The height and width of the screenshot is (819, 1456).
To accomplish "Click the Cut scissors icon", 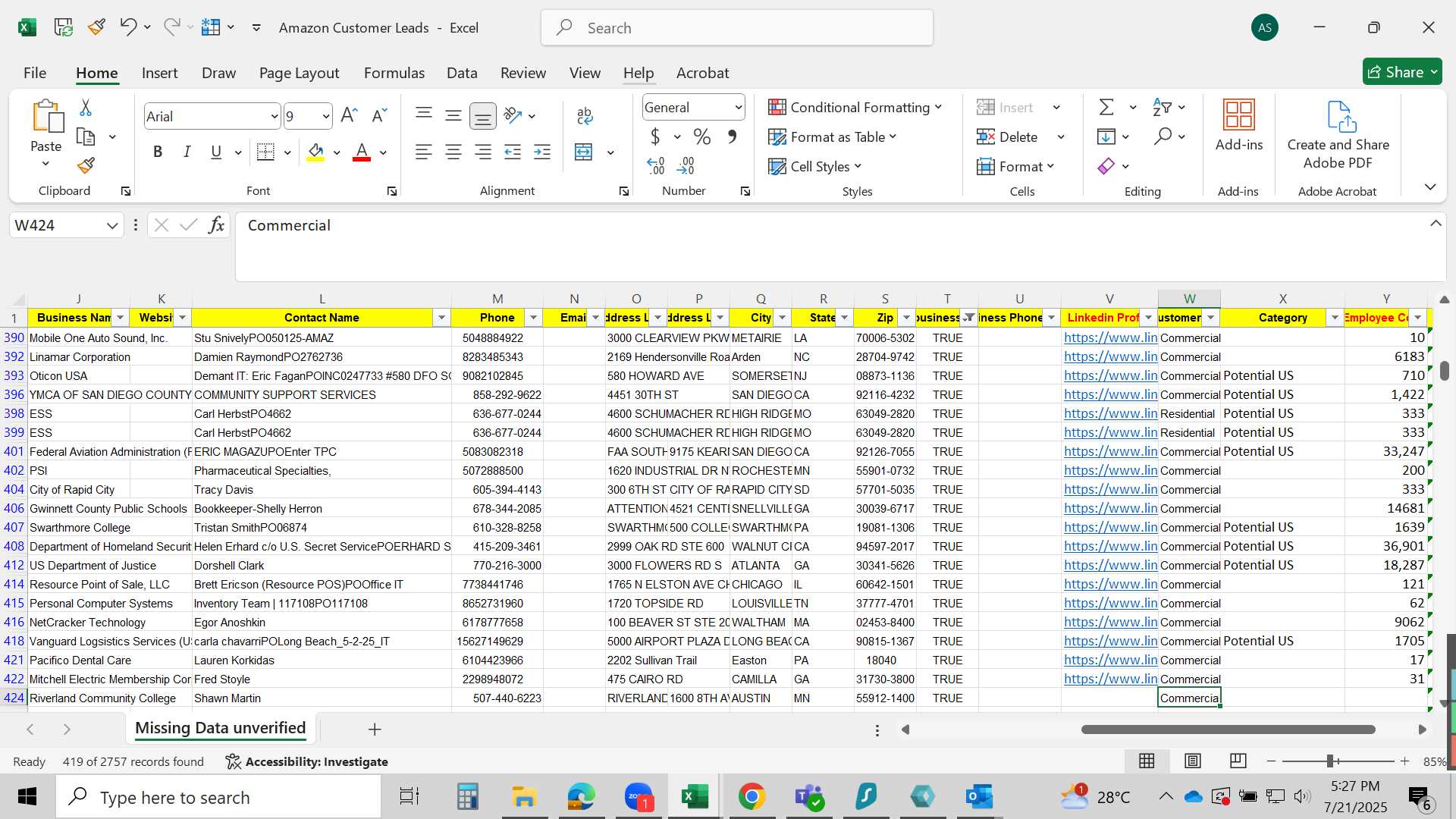I will coord(86,108).
